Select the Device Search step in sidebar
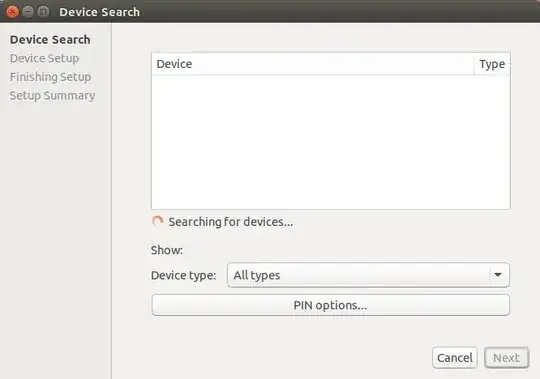The image size is (540, 379). 50,40
